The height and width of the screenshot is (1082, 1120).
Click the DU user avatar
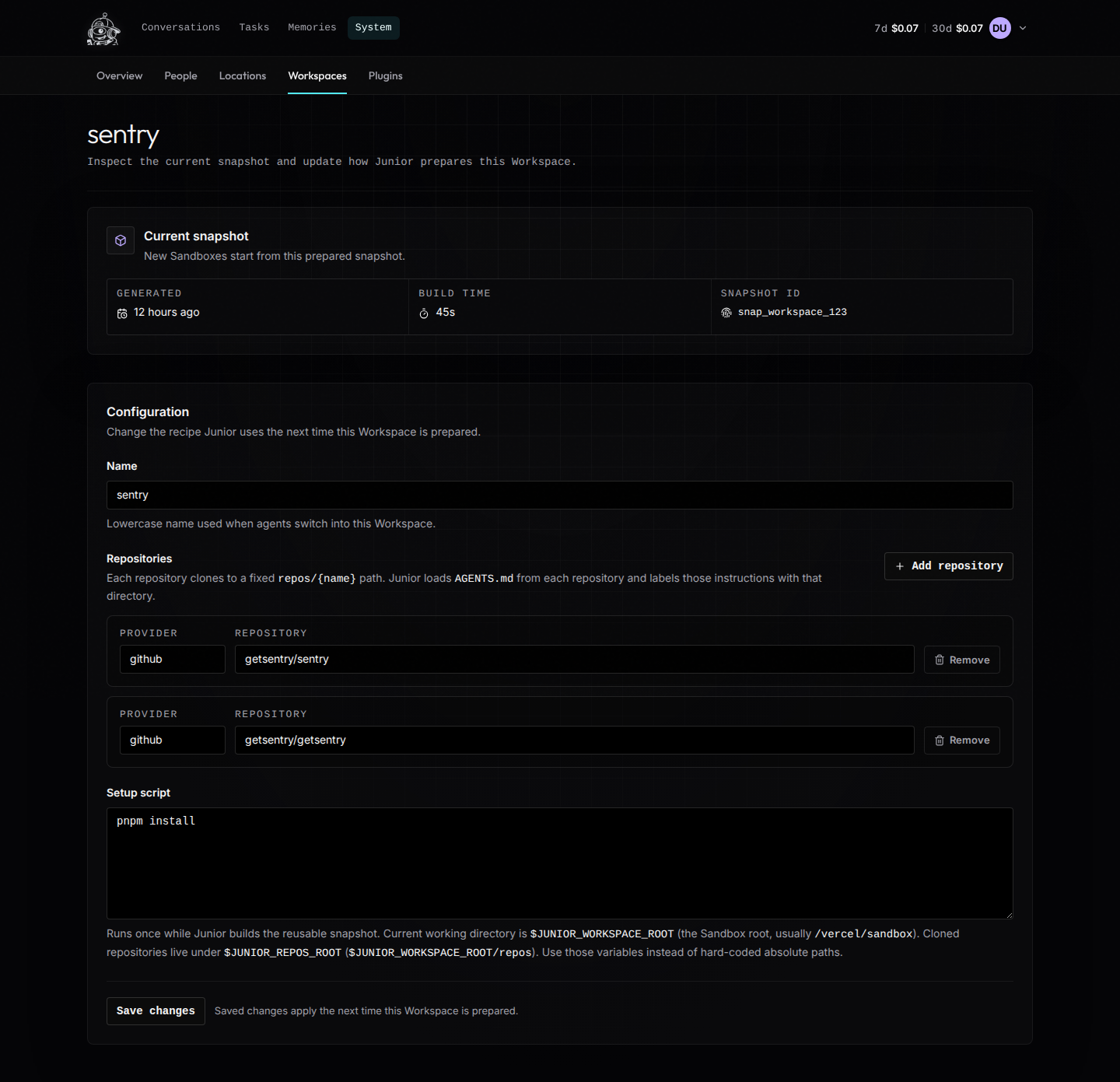[1000, 28]
